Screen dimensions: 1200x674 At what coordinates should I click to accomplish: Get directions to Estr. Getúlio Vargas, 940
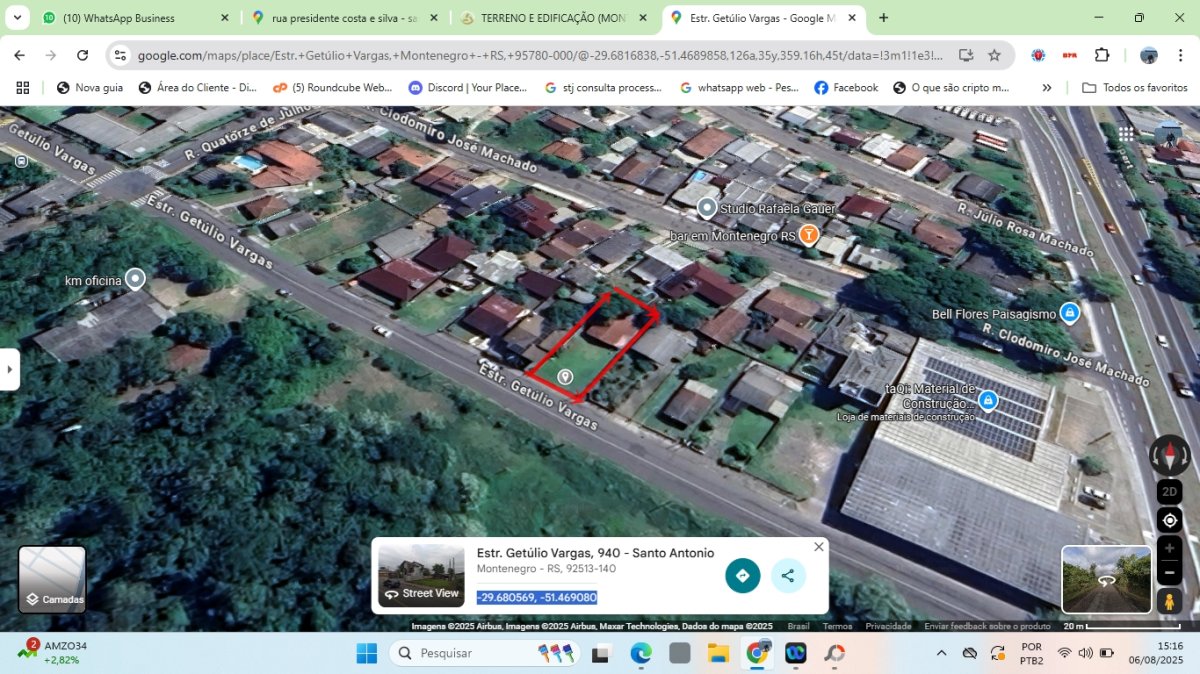[743, 576]
